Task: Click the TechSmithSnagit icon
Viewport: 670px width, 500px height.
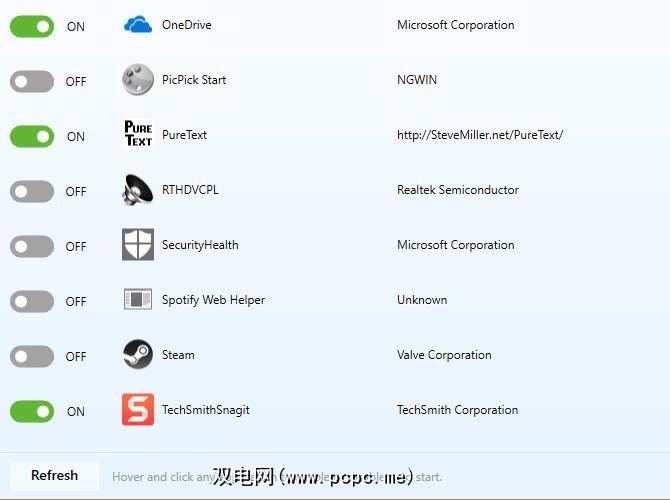Action: [138, 410]
